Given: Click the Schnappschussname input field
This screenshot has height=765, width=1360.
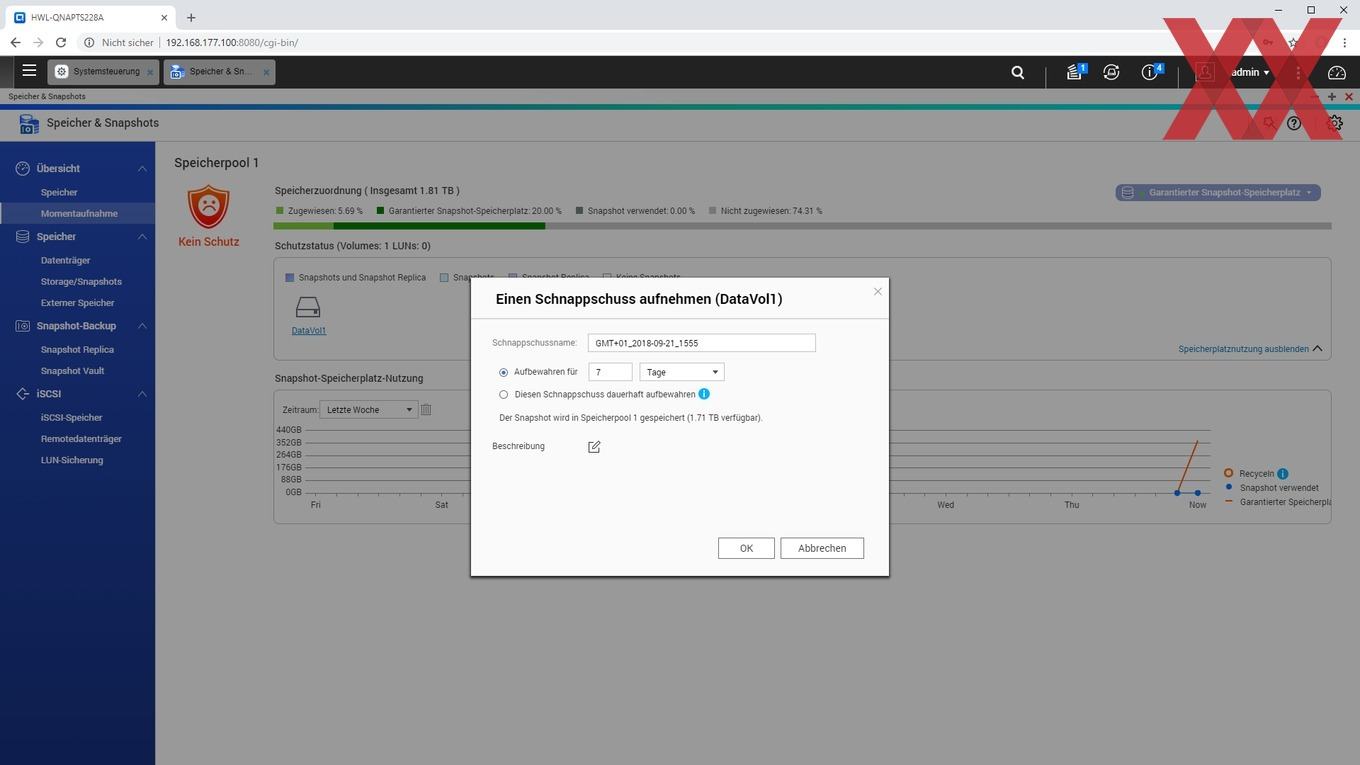Looking at the screenshot, I should click(702, 343).
